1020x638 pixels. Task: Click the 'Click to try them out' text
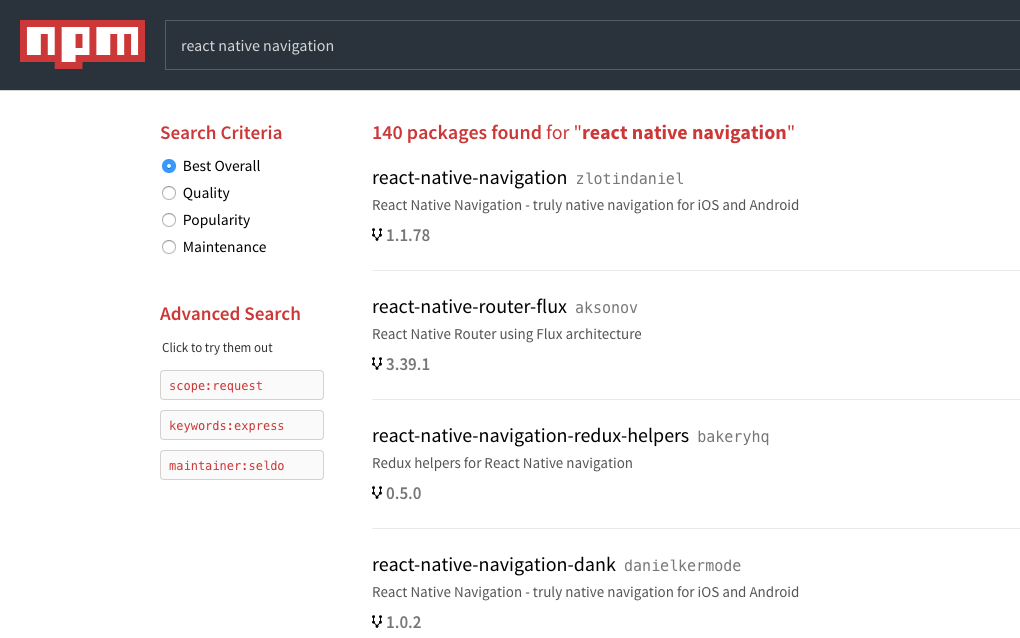(217, 347)
